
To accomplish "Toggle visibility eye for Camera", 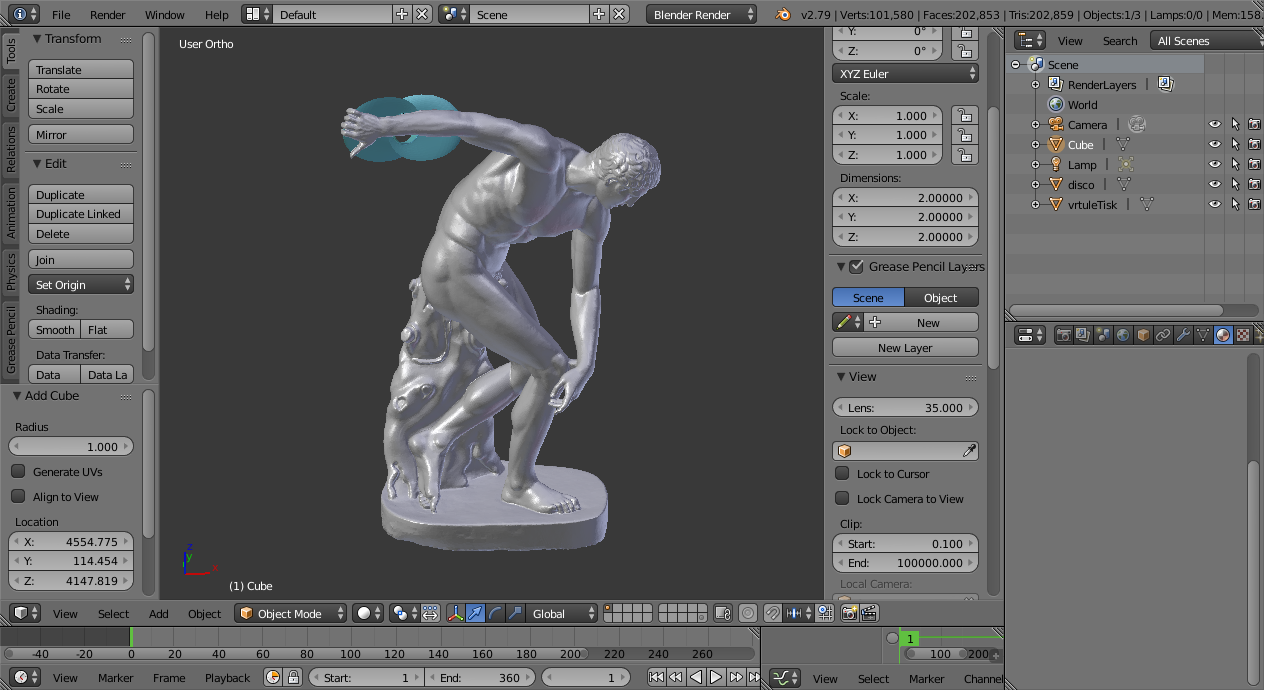I will tap(1215, 125).
